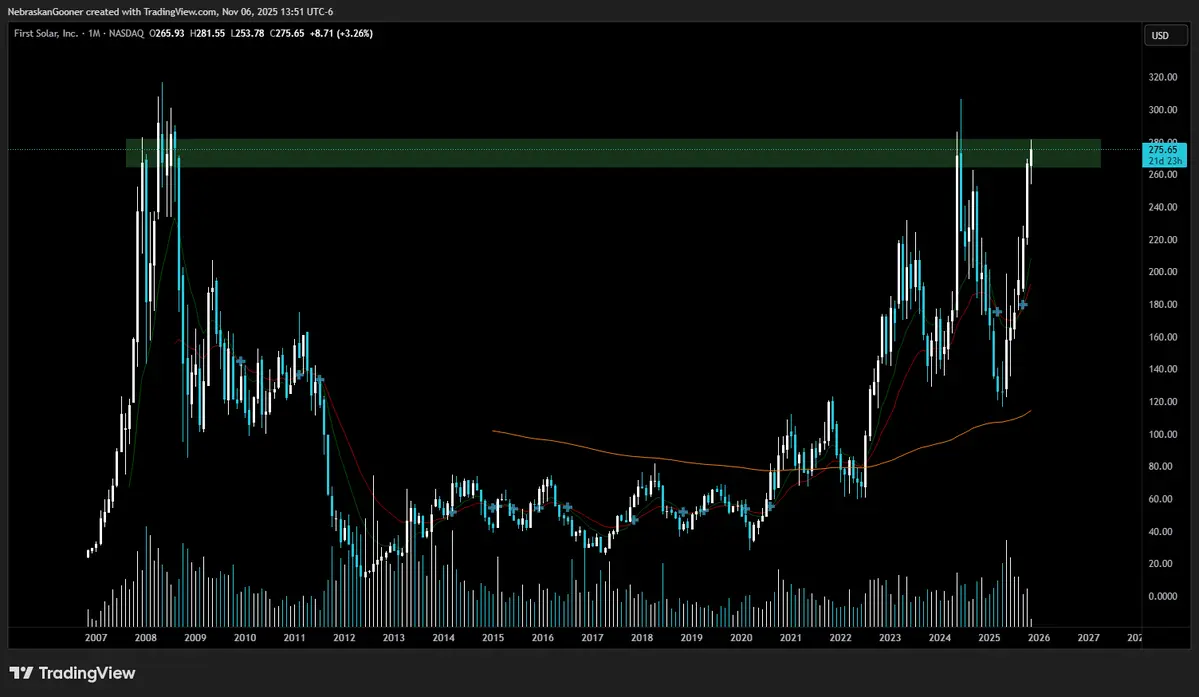Click the 2016 label on time axis
The width and height of the screenshot is (1199, 697).
pyautogui.click(x=543, y=637)
